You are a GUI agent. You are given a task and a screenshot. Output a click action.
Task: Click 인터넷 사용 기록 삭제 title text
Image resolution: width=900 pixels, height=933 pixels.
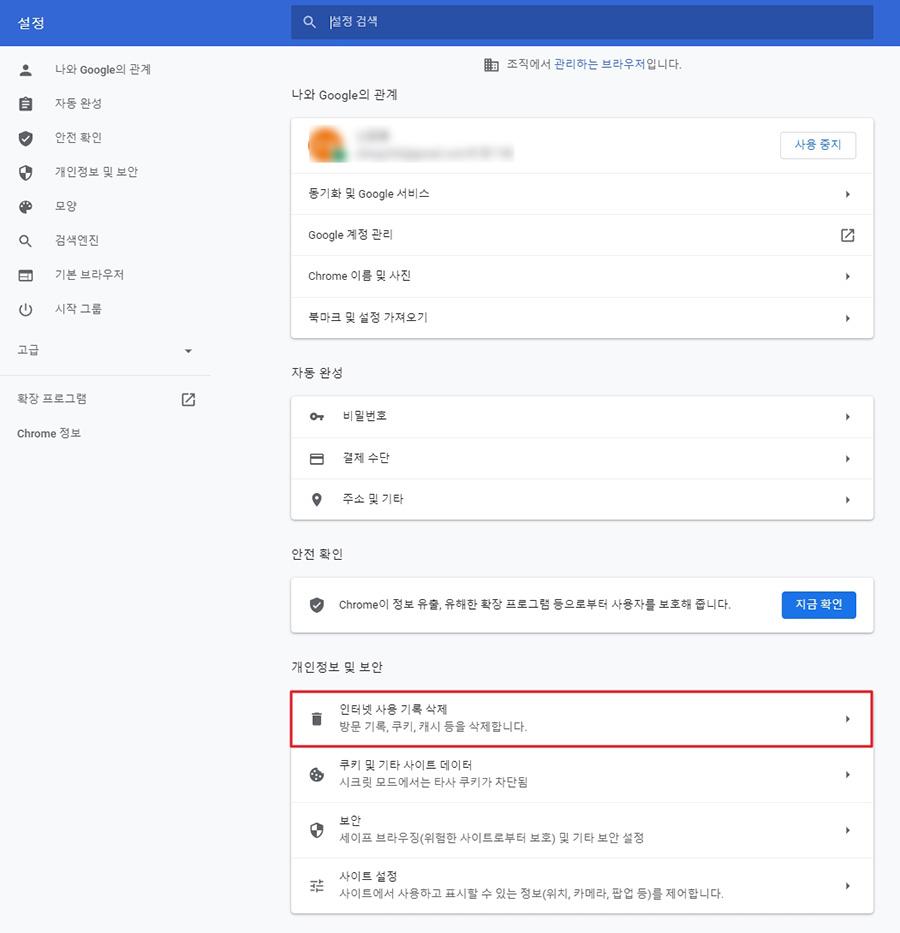click(x=393, y=710)
